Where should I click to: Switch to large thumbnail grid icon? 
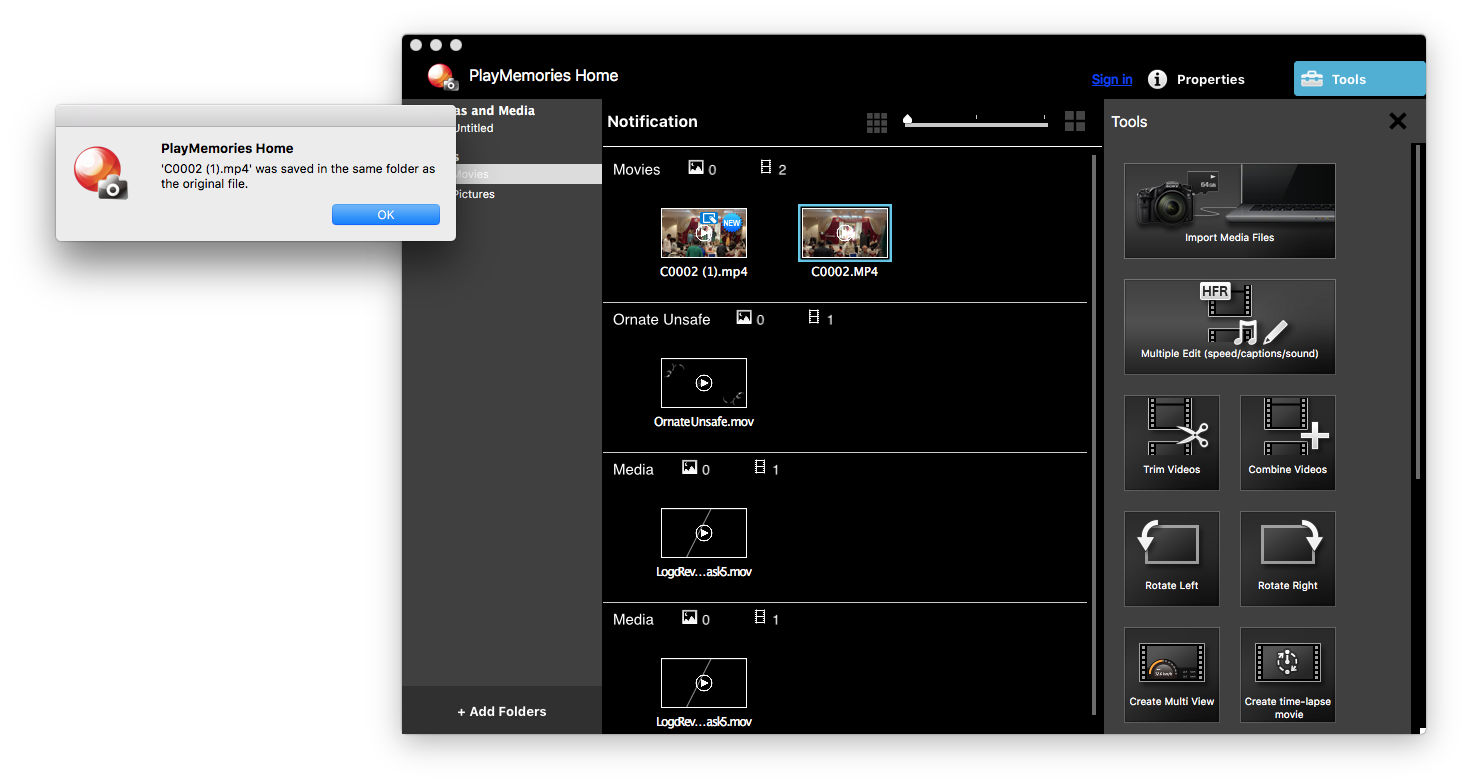click(1075, 121)
